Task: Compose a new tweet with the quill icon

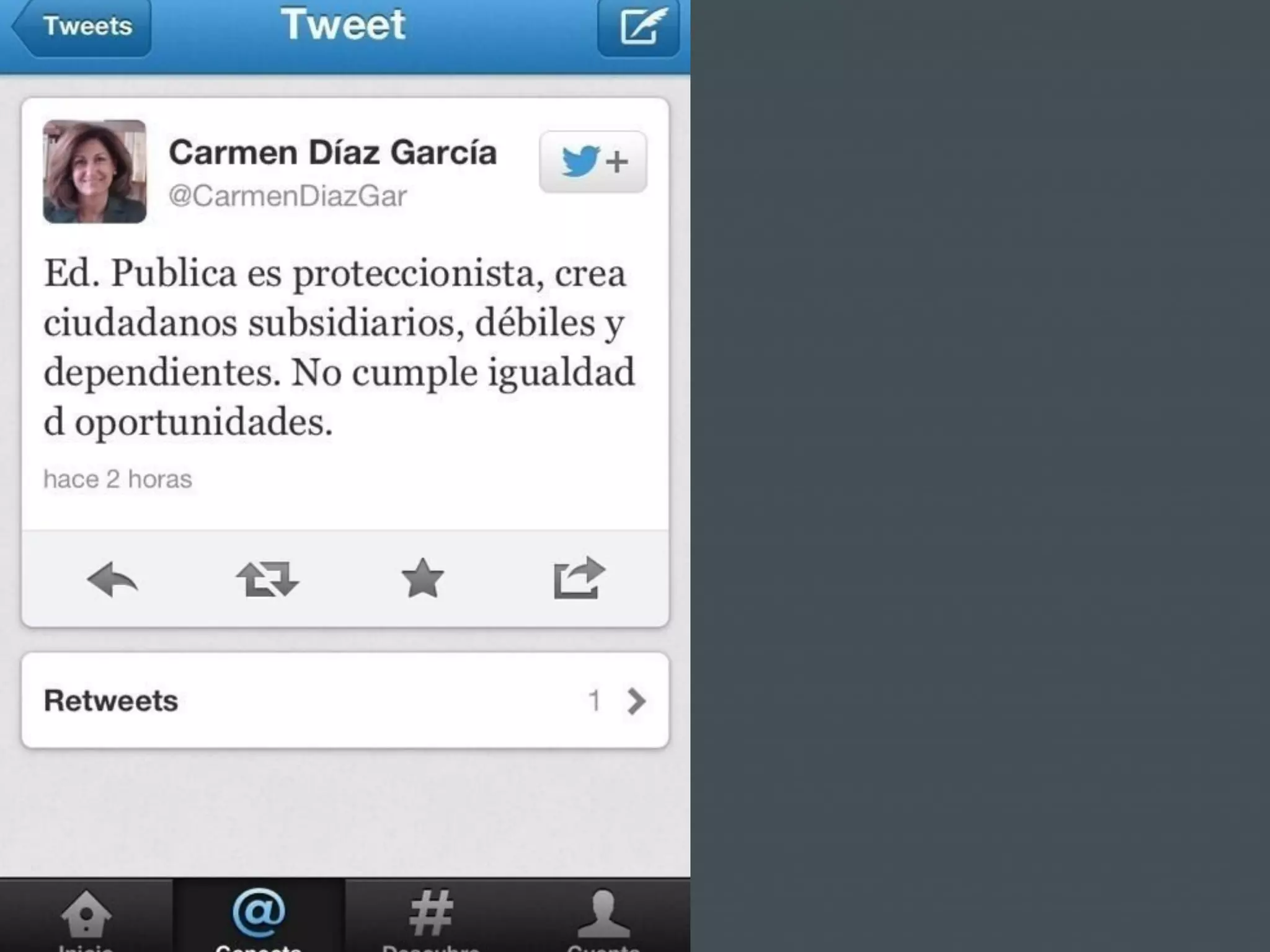Action: tap(639, 27)
